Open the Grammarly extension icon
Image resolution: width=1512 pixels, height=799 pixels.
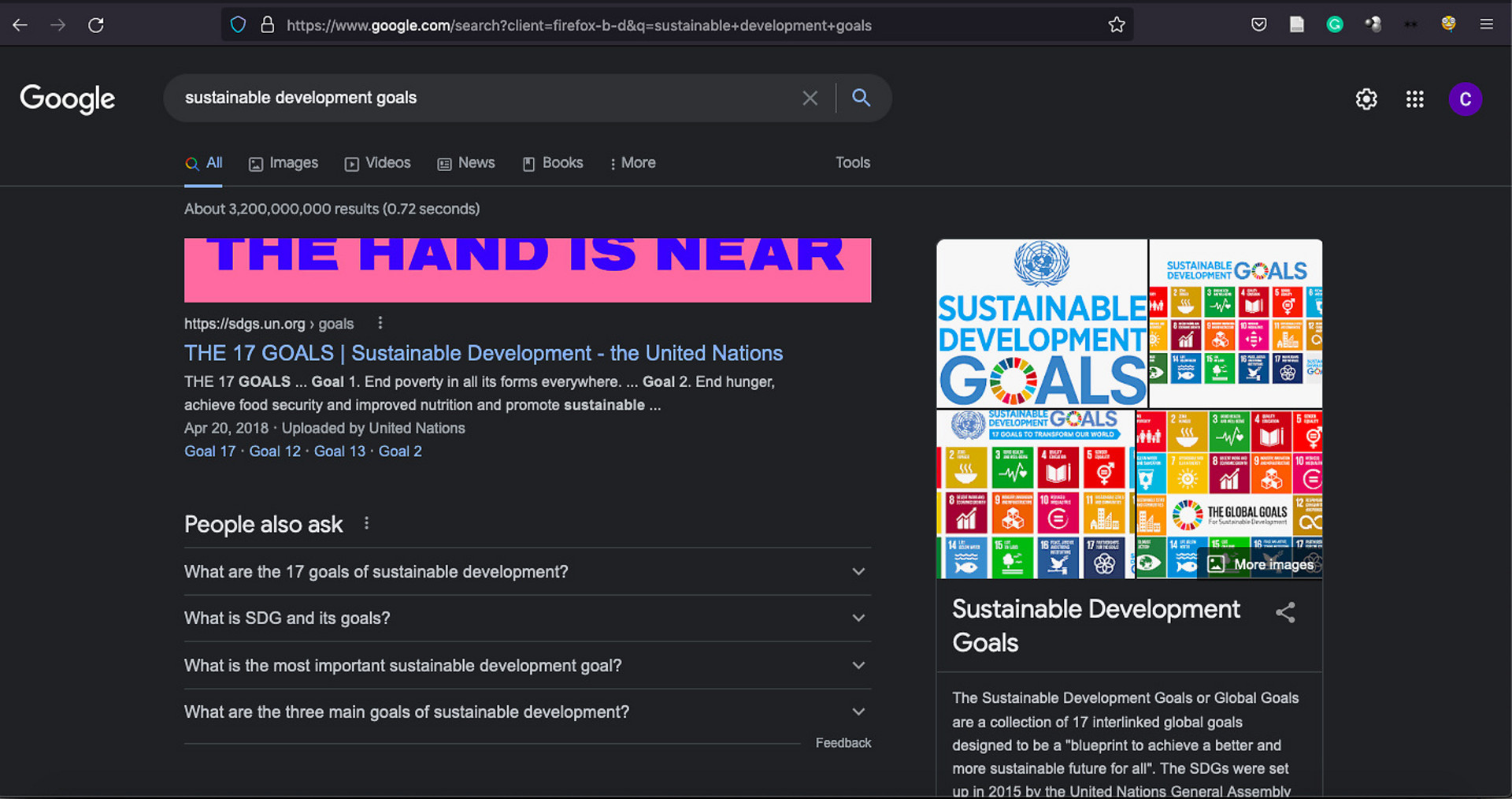pyautogui.click(x=1335, y=24)
